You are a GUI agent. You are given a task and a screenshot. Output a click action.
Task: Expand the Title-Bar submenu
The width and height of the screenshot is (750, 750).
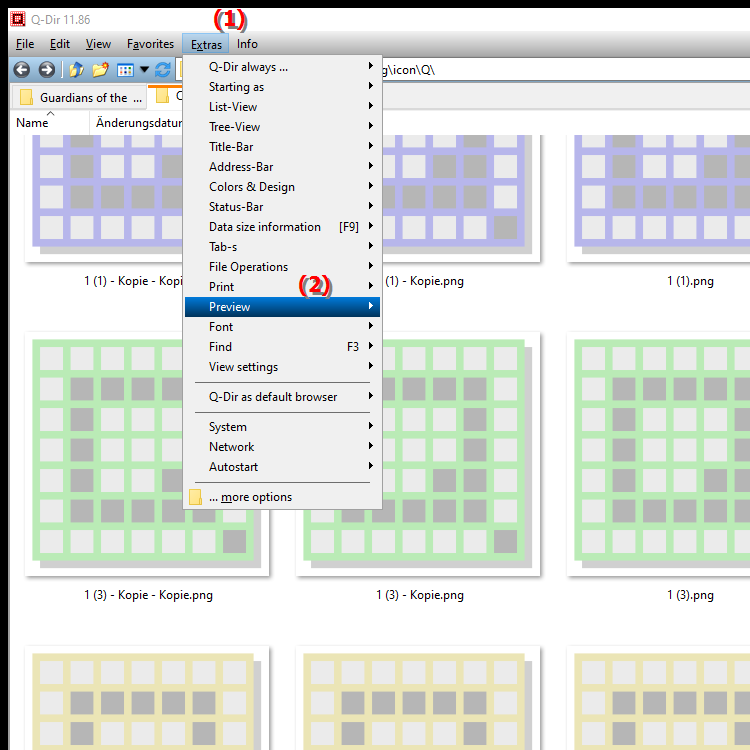(x=282, y=147)
